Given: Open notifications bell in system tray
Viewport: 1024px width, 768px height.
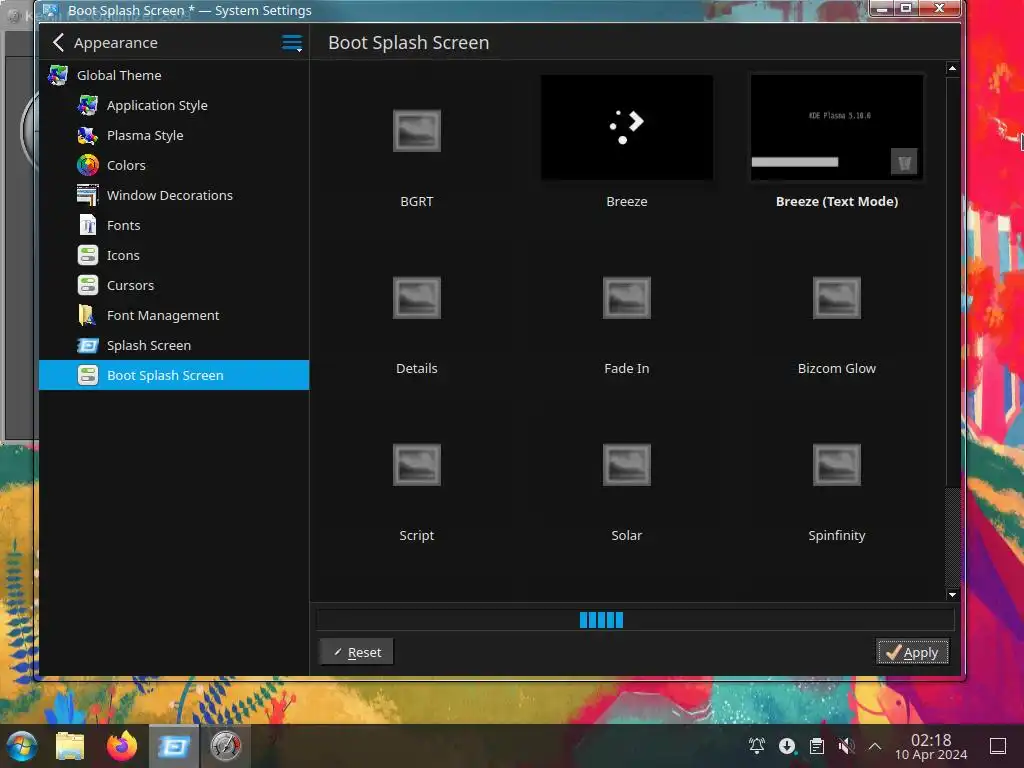Looking at the screenshot, I should click(x=756, y=746).
